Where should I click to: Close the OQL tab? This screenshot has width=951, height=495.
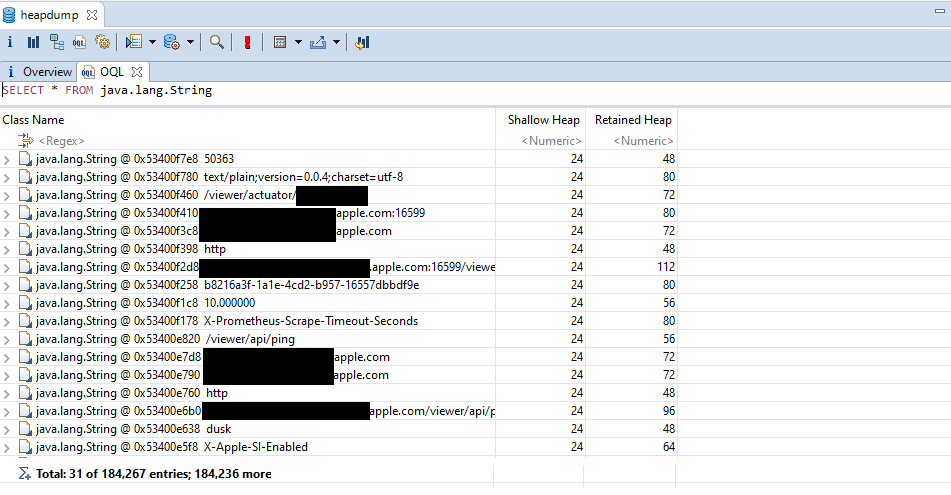pyautogui.click(x=136, y=72)
